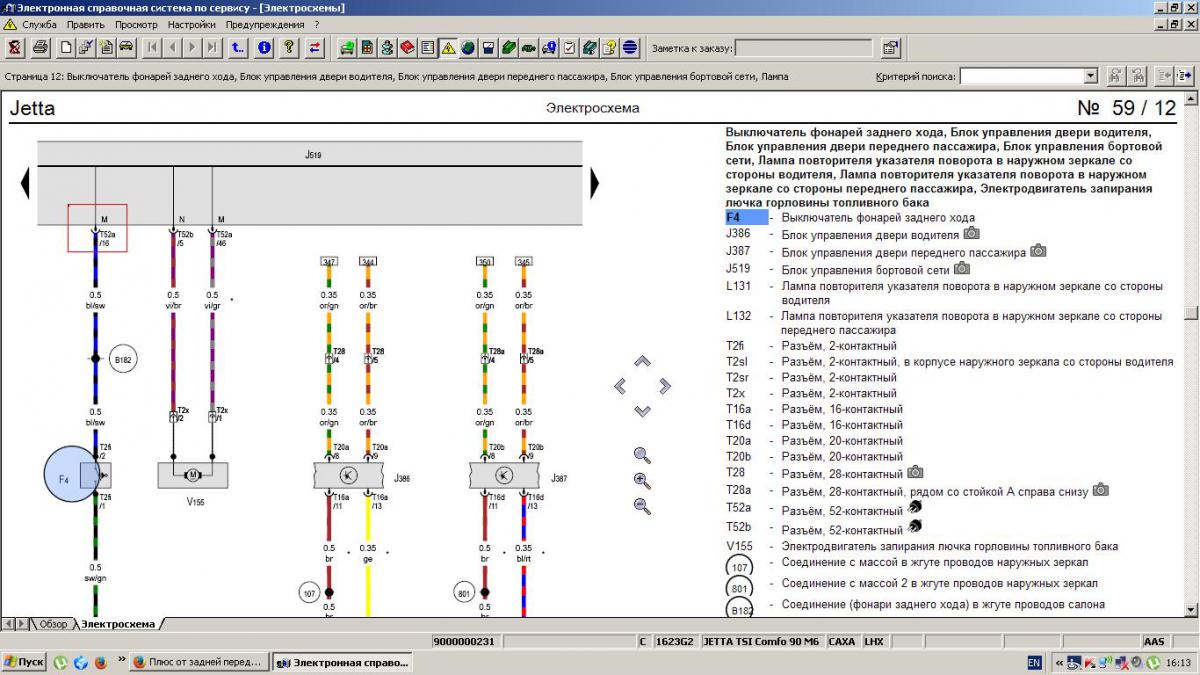Open the Пуск start menu
Screen dimensions: 1200x675
(x=24, y=662)
